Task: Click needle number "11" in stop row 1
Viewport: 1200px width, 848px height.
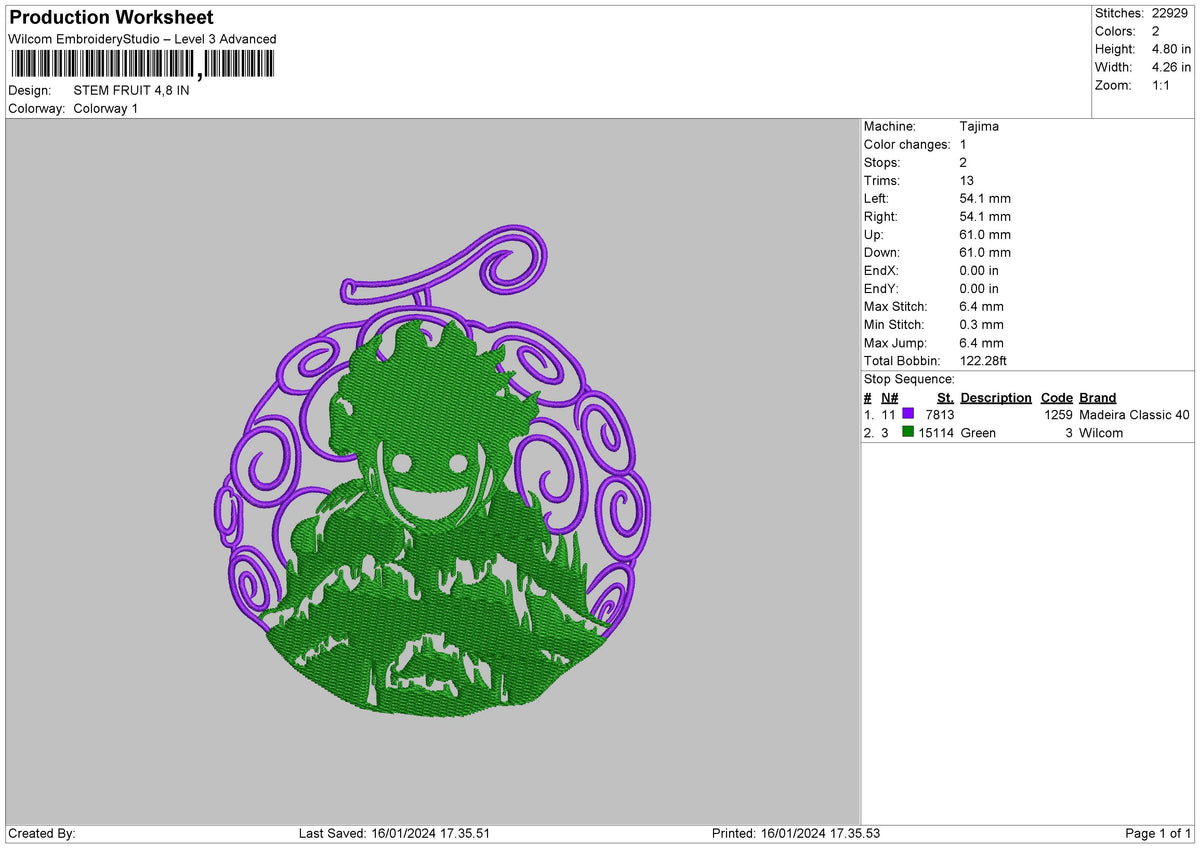Action: click(x=888, y=414)
